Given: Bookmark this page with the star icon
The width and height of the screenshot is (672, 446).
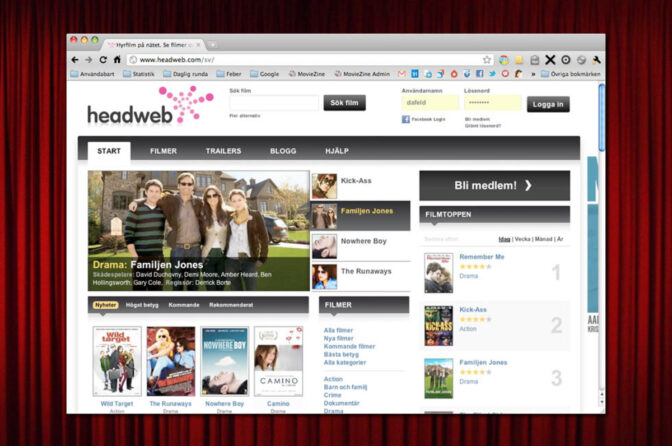Looking at the screenshot, I should coord(487,60).
